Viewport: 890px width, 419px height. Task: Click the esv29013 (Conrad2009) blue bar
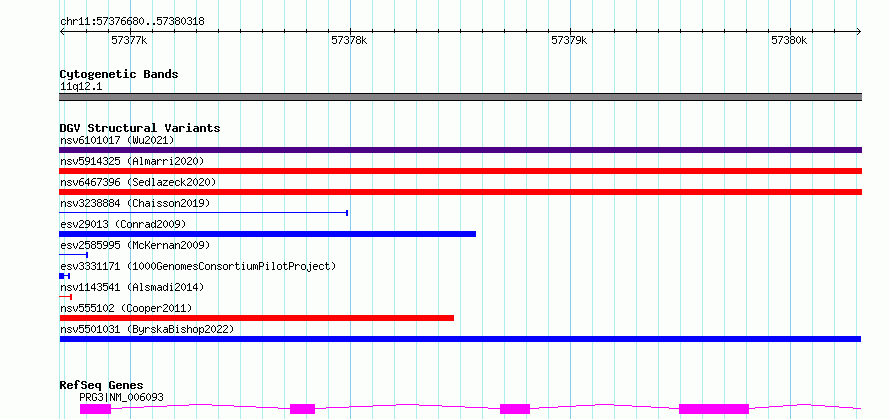tap(268, 234)
